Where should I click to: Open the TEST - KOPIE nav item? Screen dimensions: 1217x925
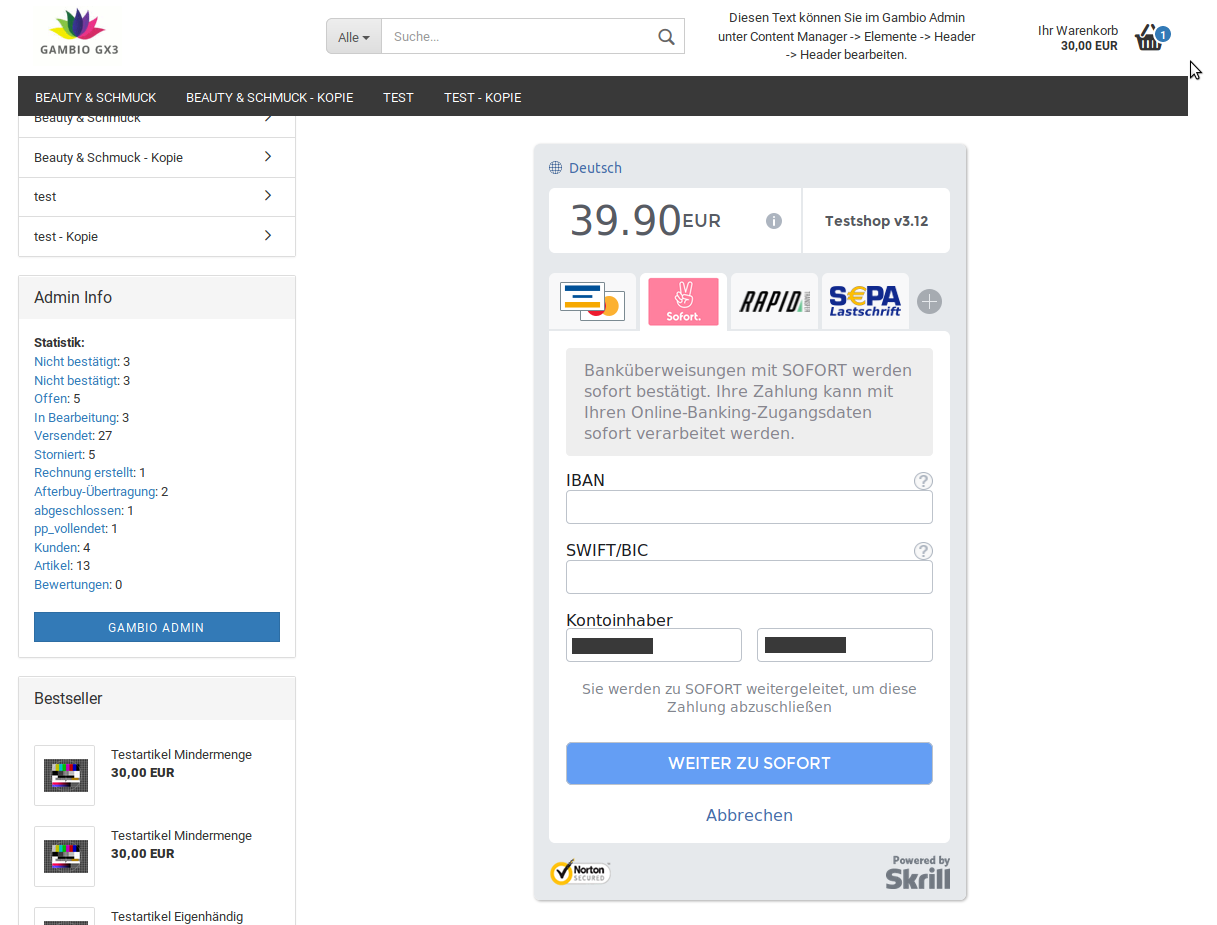click(x=482, y=97)
